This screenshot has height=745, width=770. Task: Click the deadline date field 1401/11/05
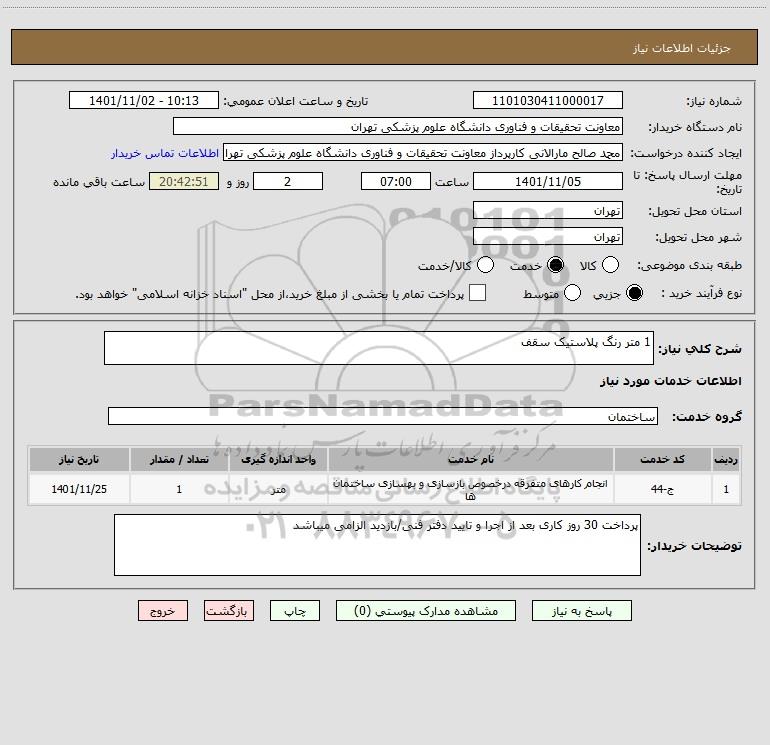pos(548,181)
